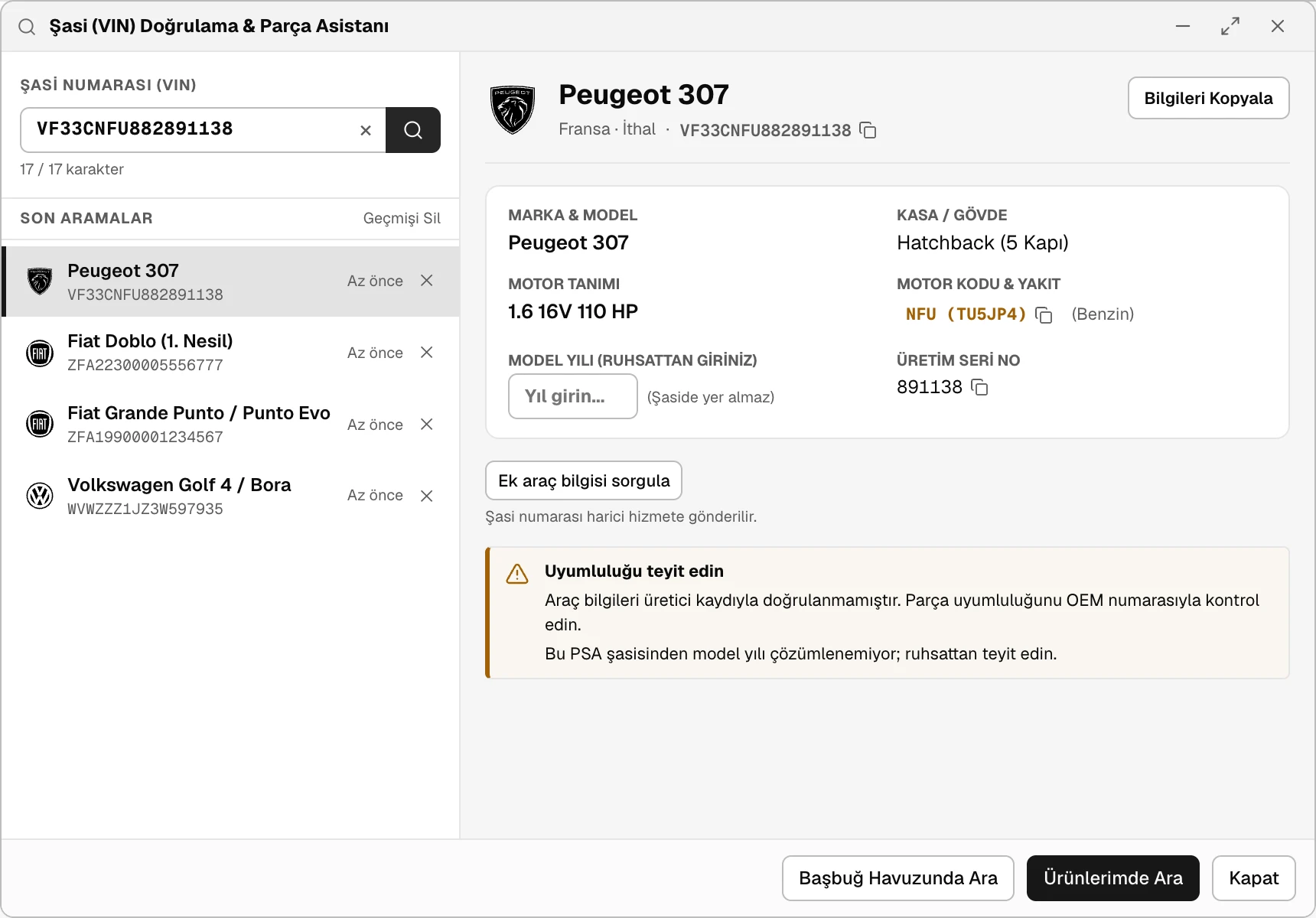Viewport: 1316px width, 918px height.
Task: Click the Uyumluluğu teyit edin warning title
Action: 634,571
